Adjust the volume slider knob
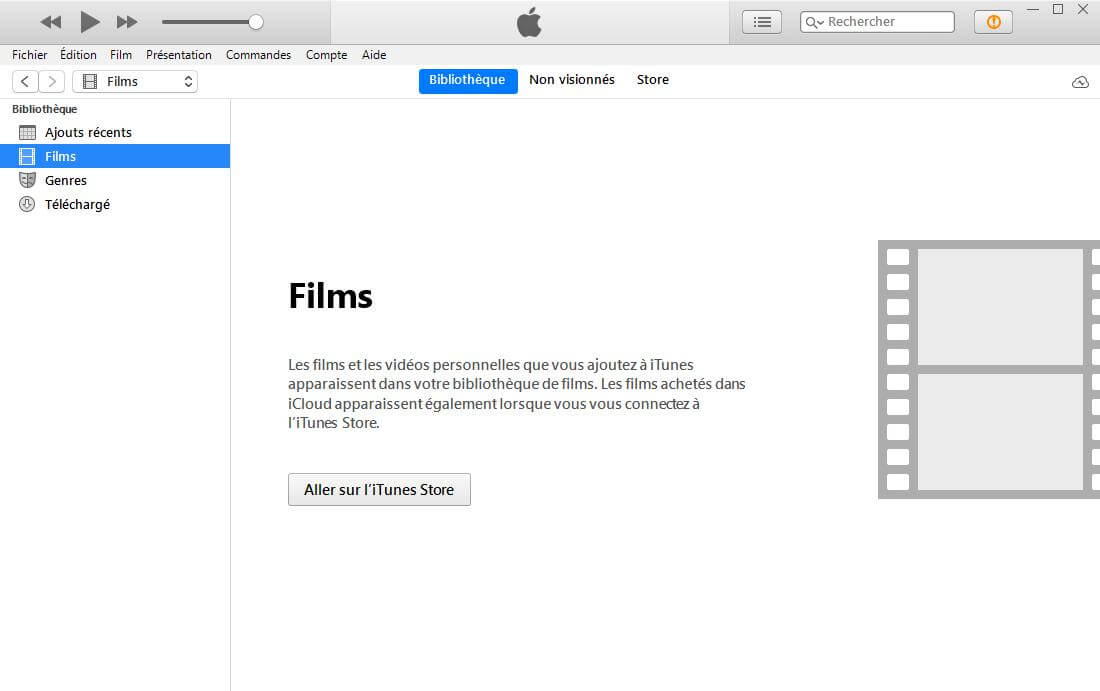This screenshot has height=691, width=1100. coord(256,22)
